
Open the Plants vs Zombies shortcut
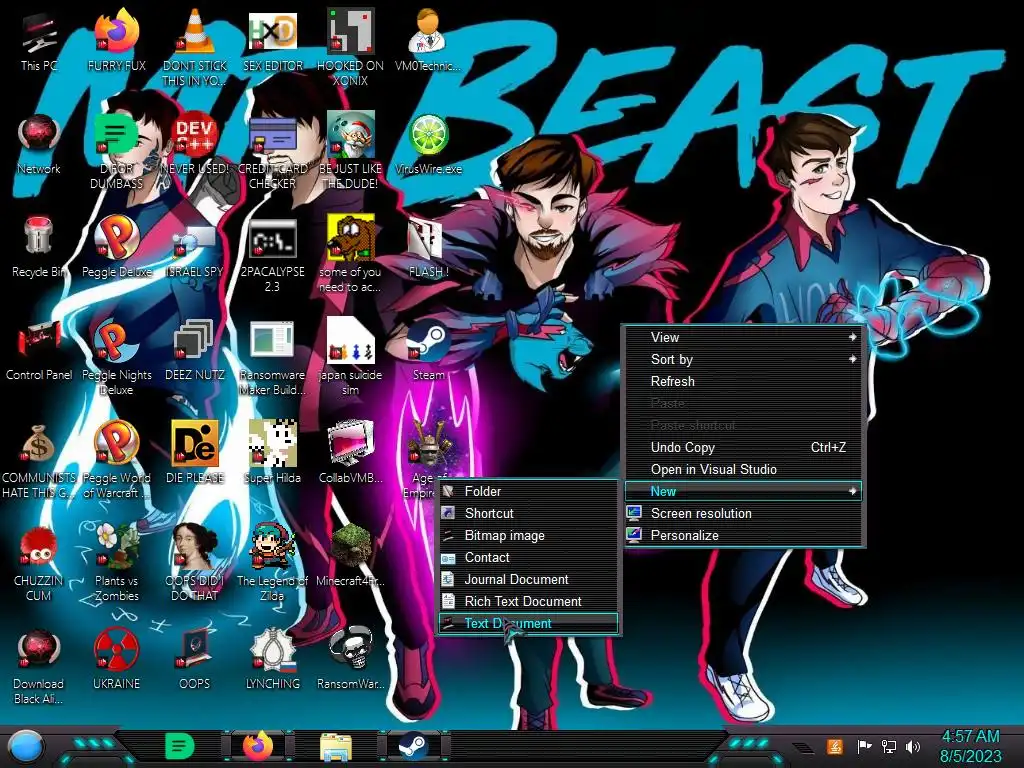pyautogui.click(x=116, y=563)
